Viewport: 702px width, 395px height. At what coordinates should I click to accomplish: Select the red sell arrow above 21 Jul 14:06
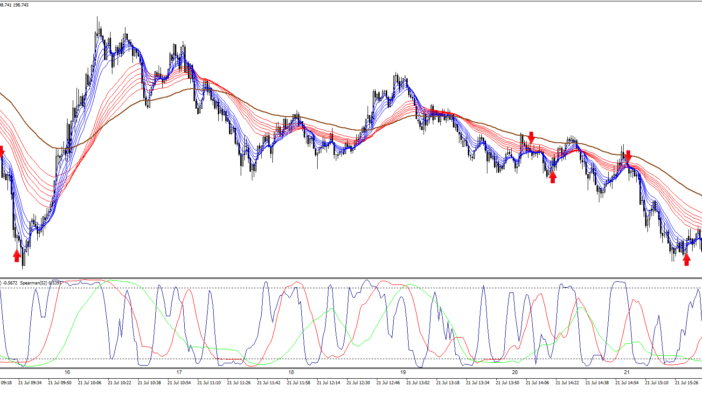tap(531, 137)
